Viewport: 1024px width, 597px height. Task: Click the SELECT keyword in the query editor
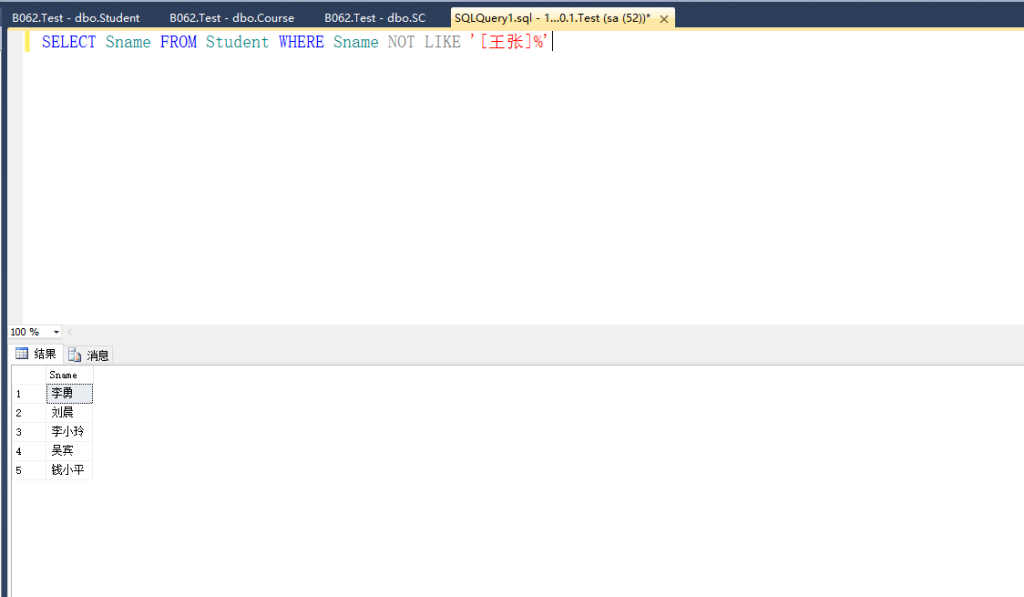(x=68, y=42)
